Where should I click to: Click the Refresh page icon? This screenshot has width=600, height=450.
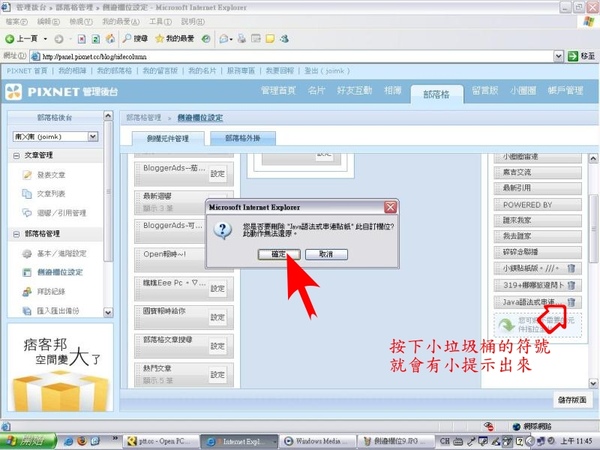tap(96, 39)
